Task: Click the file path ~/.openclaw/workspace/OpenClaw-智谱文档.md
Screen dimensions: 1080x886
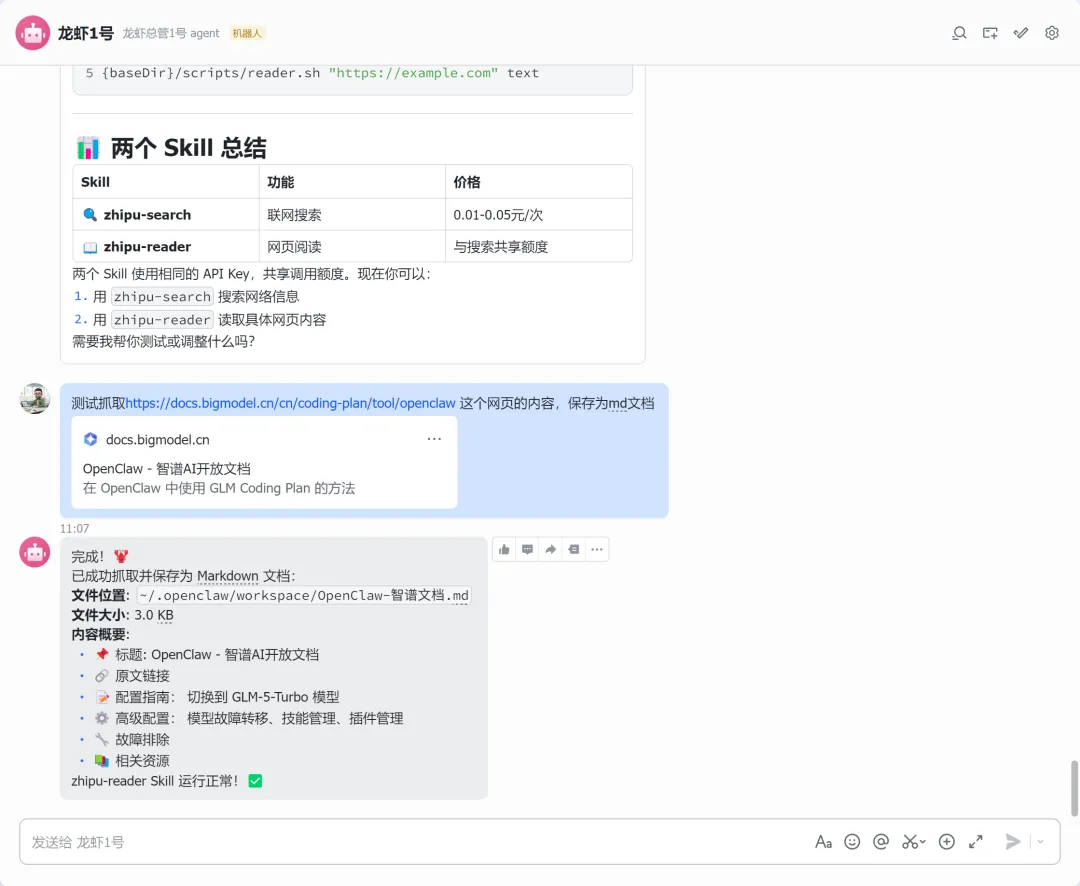Action: tap(304, 595)
